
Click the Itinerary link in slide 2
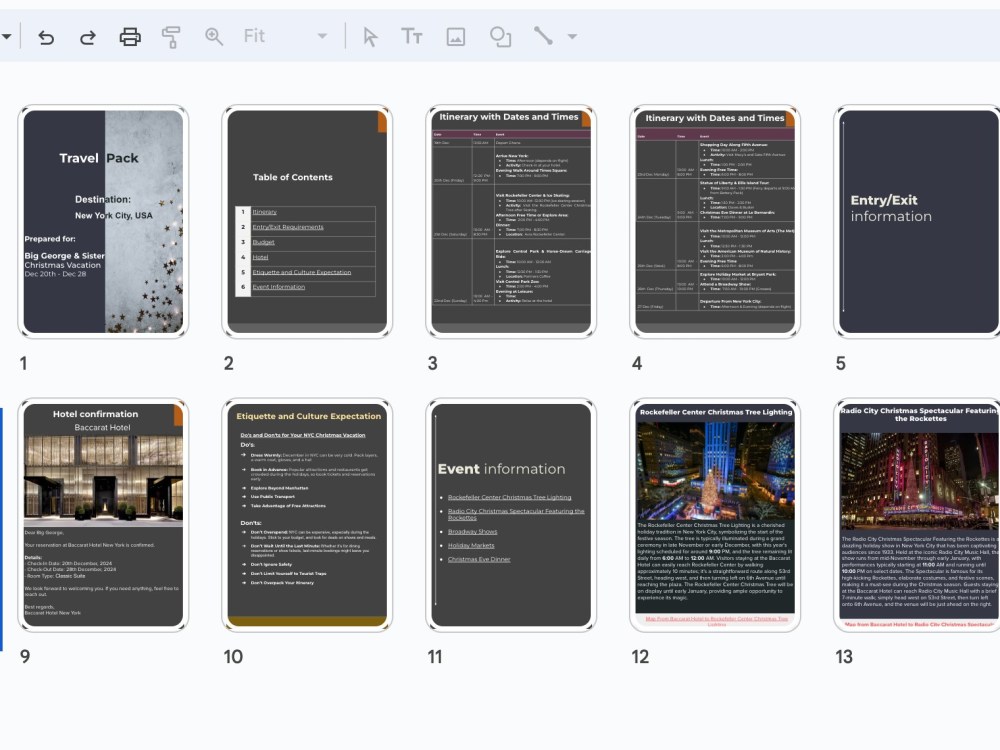(x=265, y=212)
